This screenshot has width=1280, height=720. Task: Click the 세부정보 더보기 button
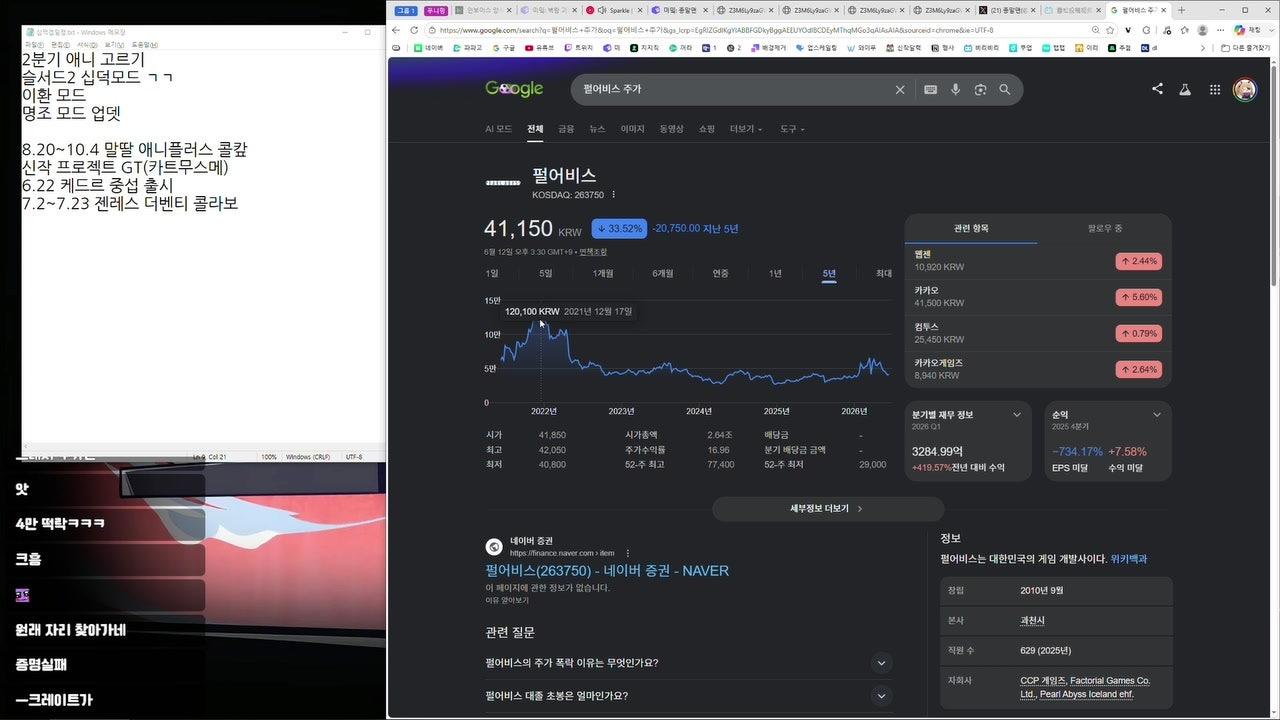[827, 508]
